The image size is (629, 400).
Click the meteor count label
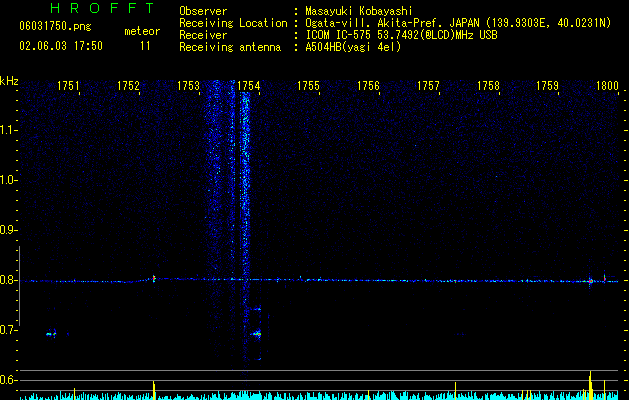(142, 31)
